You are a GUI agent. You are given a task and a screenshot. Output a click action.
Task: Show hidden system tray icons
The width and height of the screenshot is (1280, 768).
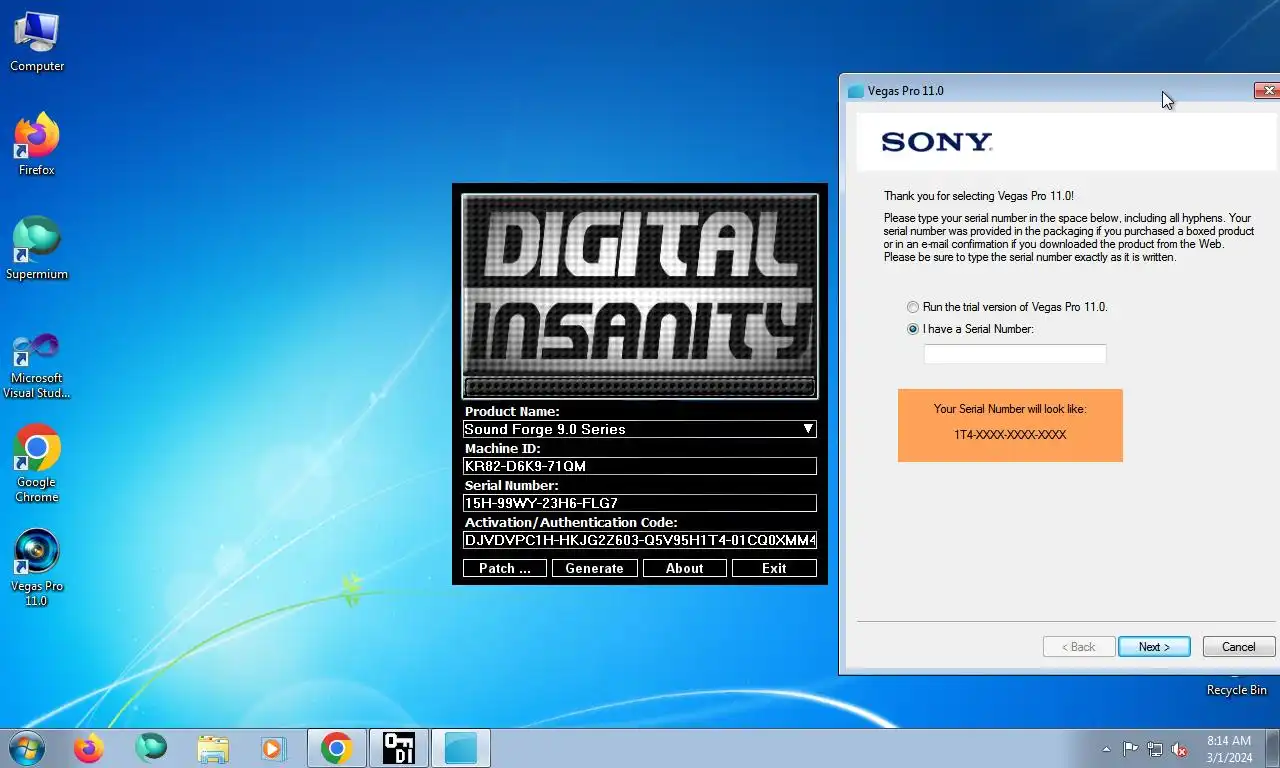[x=1106, y=749]
